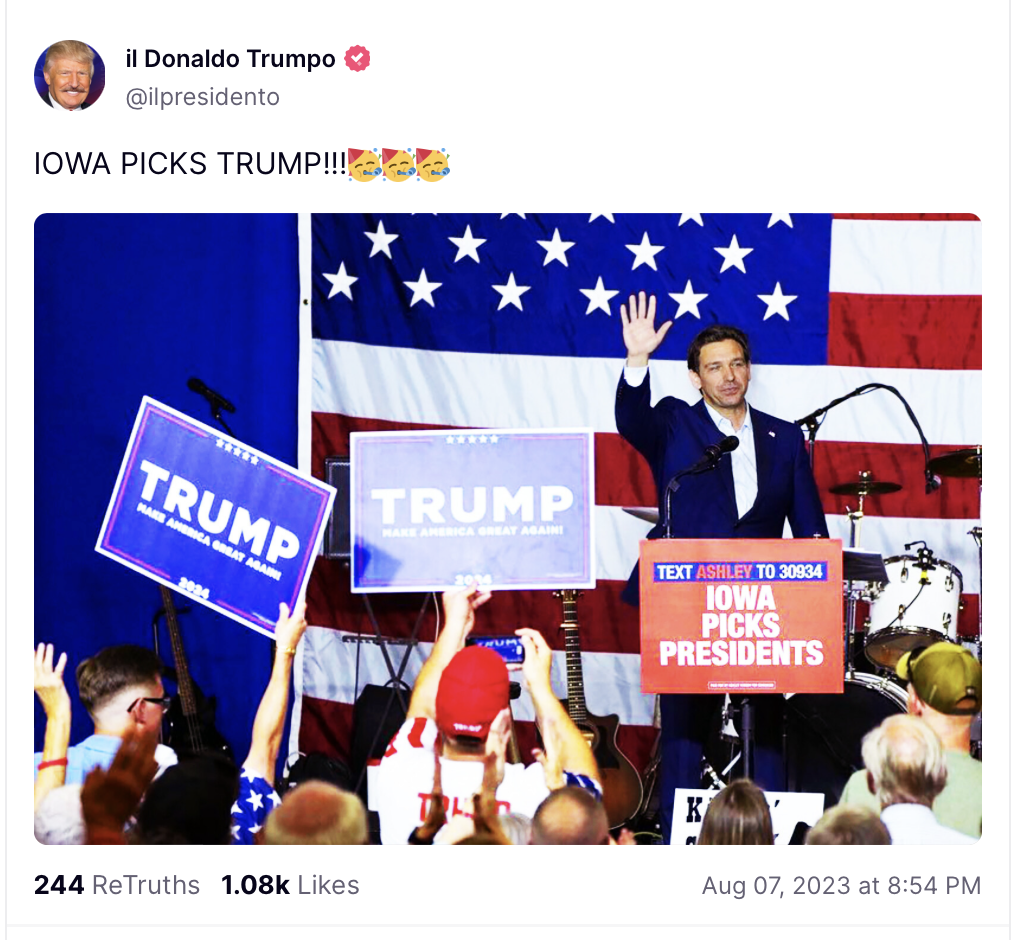Image resolution: width=1018 pixels, height=940 pixels.
Task: Click the red verified badge checkmark
Action: pyautogui.click(x=357, y=58)
